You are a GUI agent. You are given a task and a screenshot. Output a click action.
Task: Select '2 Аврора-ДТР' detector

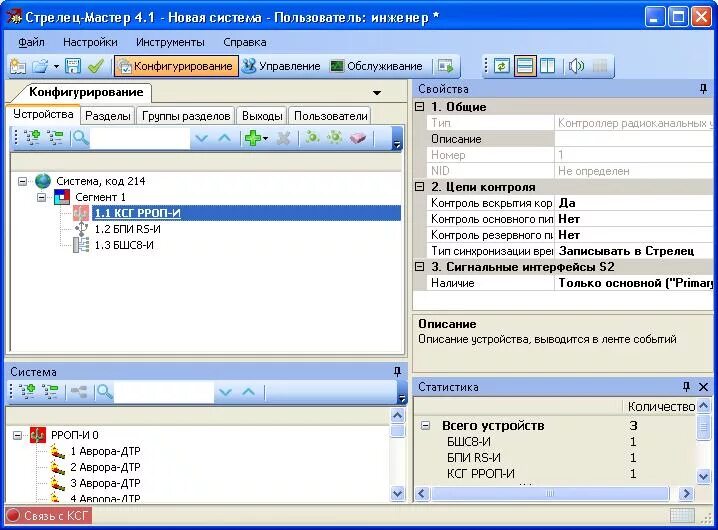[x=105, y=467]
